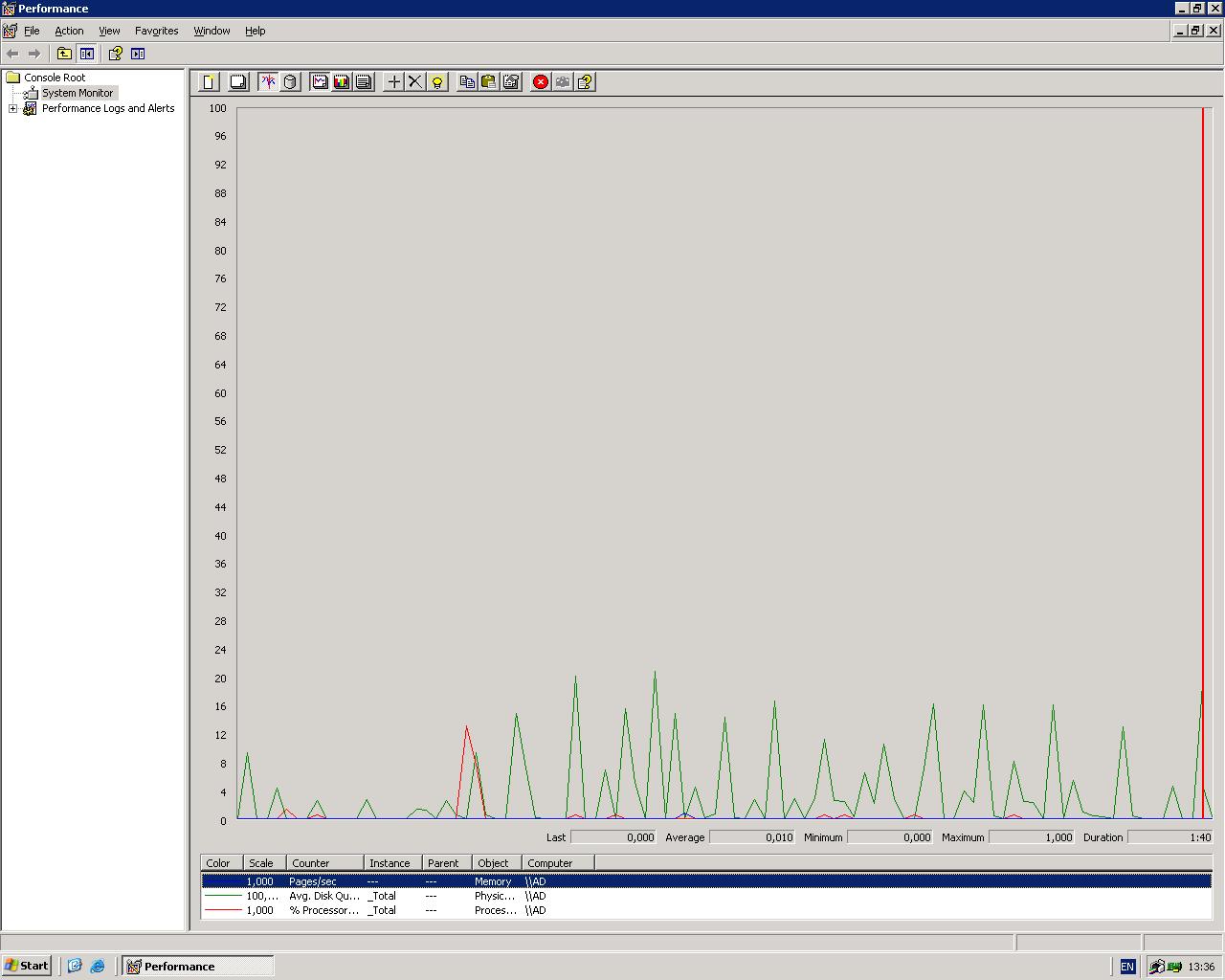Click the red color line of % Processor row
Viewport: 1225px width, 980px height.
tap(223, 910)
